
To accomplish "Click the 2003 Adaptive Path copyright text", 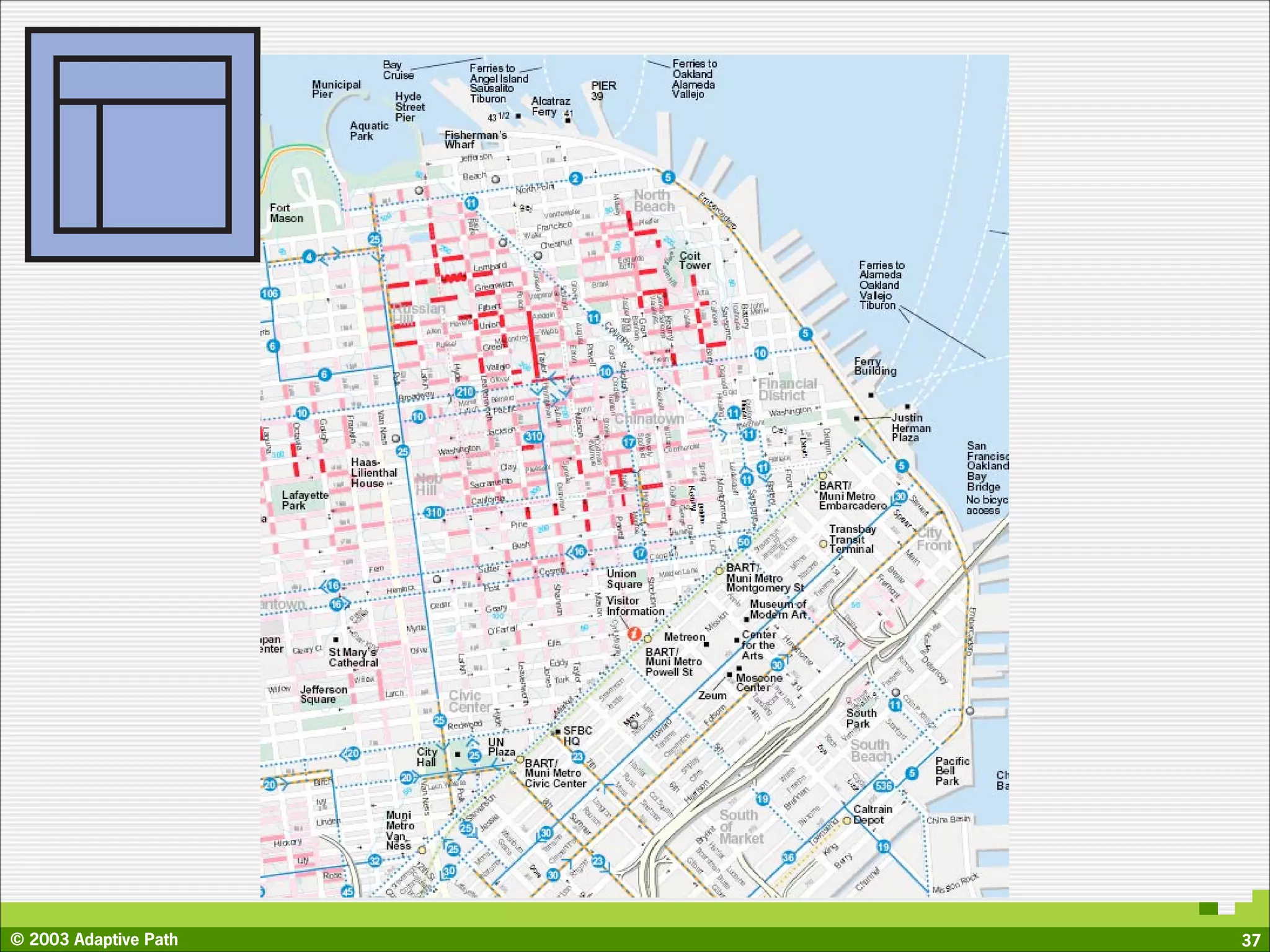I will (95, 940).
